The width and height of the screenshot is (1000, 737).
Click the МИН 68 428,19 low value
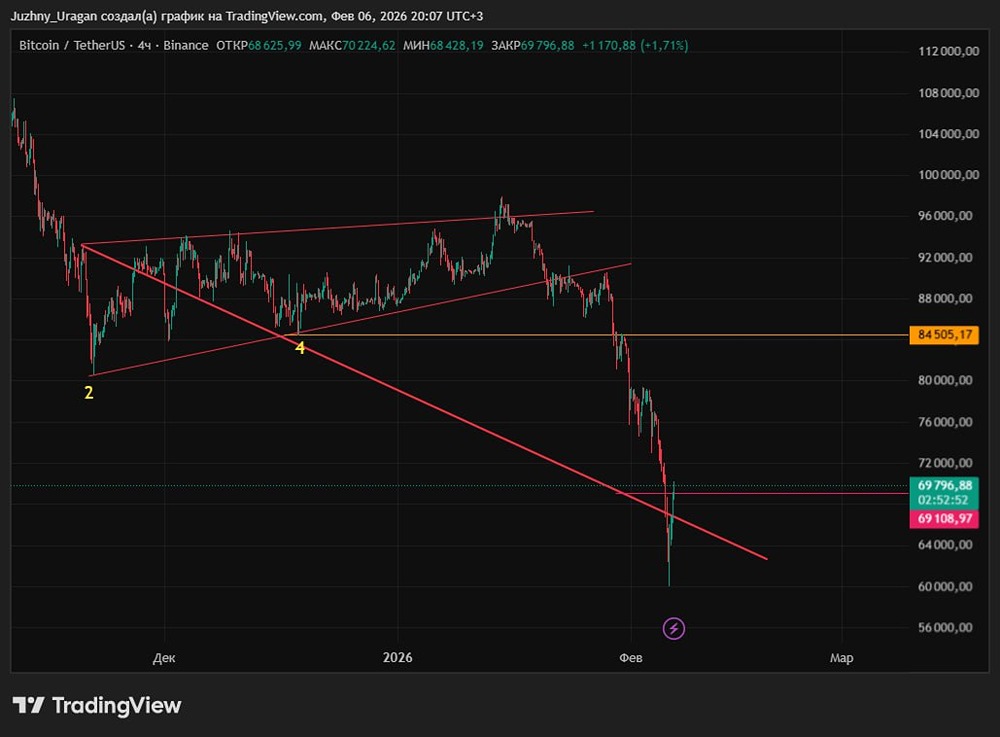443,45
